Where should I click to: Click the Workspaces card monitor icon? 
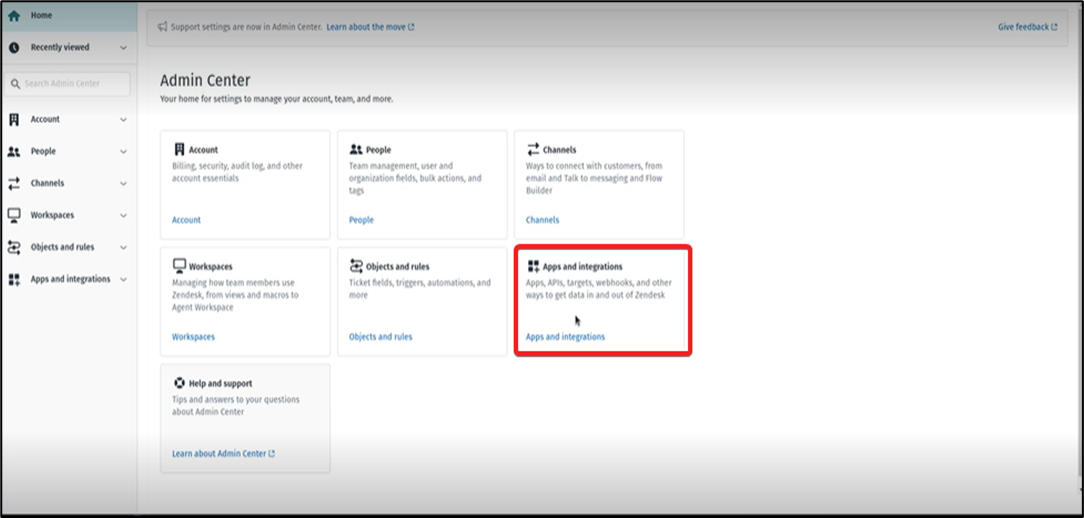click(179, 266)
